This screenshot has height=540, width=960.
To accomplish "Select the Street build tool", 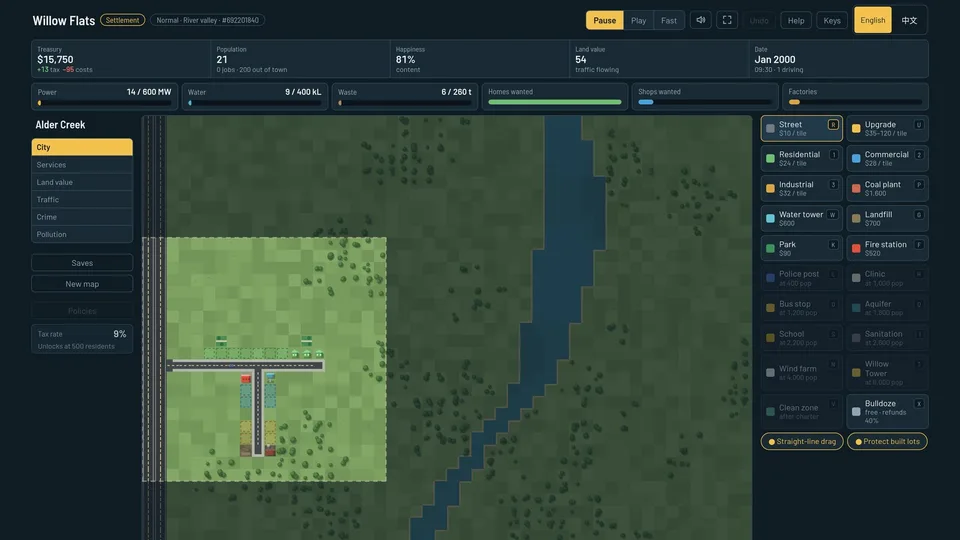I will (801, 128).
